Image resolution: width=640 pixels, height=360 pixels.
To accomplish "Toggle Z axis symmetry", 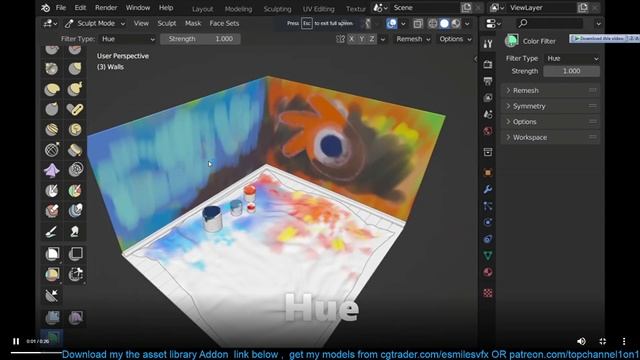I will point(372,39).
